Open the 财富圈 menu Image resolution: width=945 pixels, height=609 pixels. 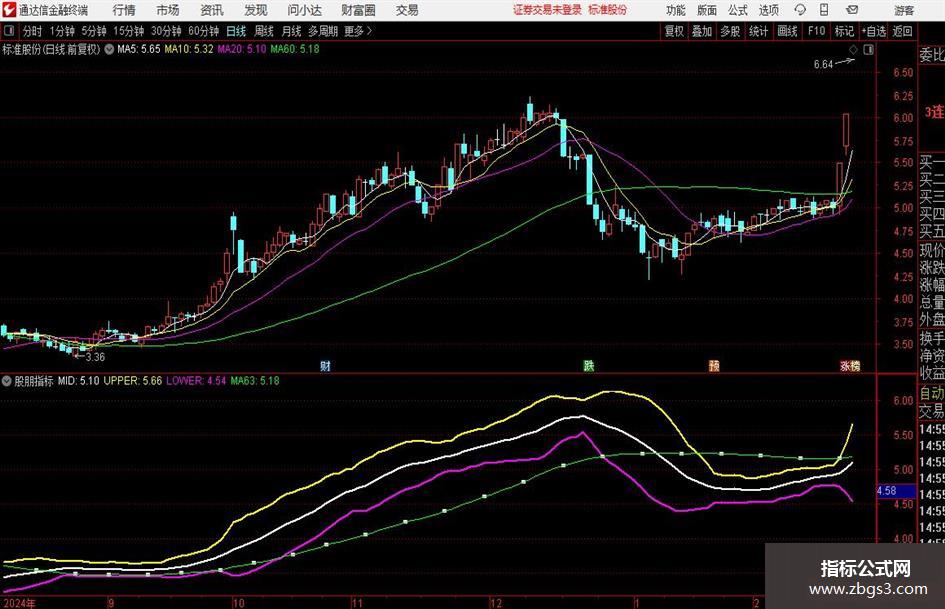(358, 10)
